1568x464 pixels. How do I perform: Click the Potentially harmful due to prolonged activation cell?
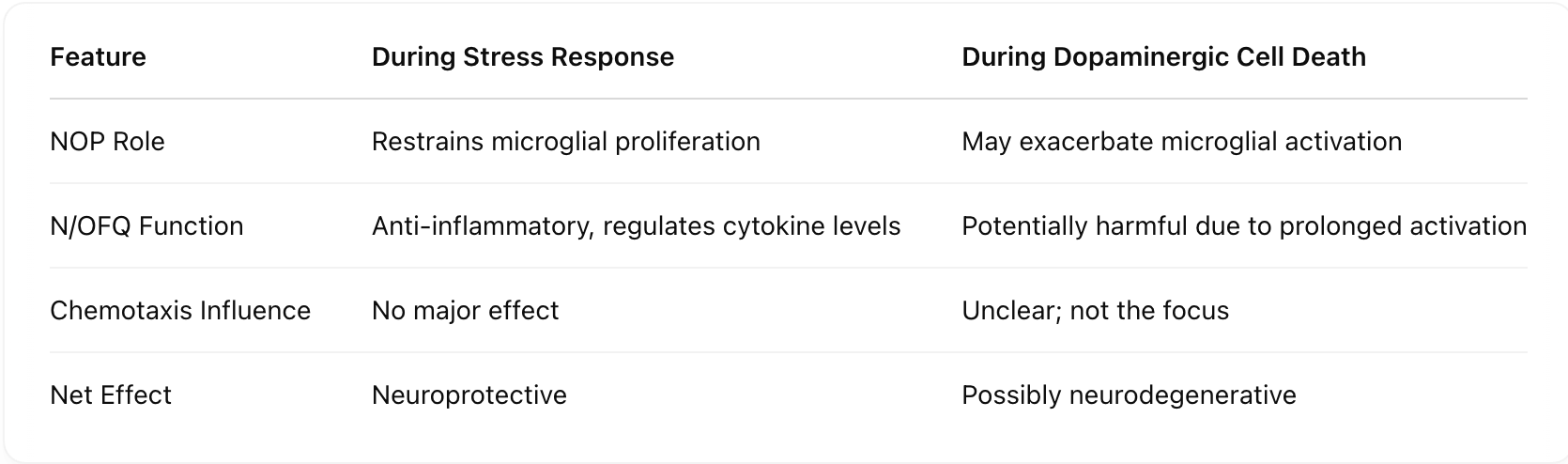point(1244,226)
